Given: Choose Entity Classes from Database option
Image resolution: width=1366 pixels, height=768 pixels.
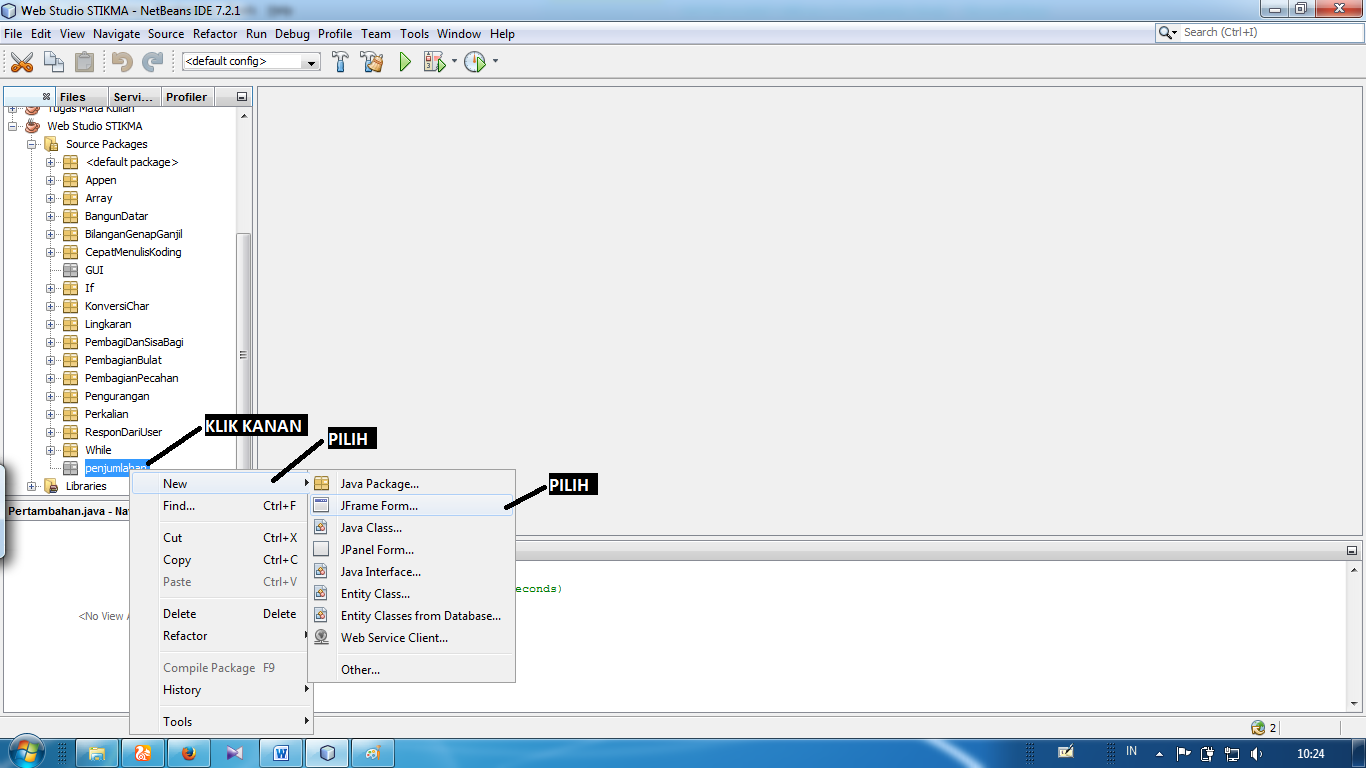Looking at the screenshot, I should (420, 615).
